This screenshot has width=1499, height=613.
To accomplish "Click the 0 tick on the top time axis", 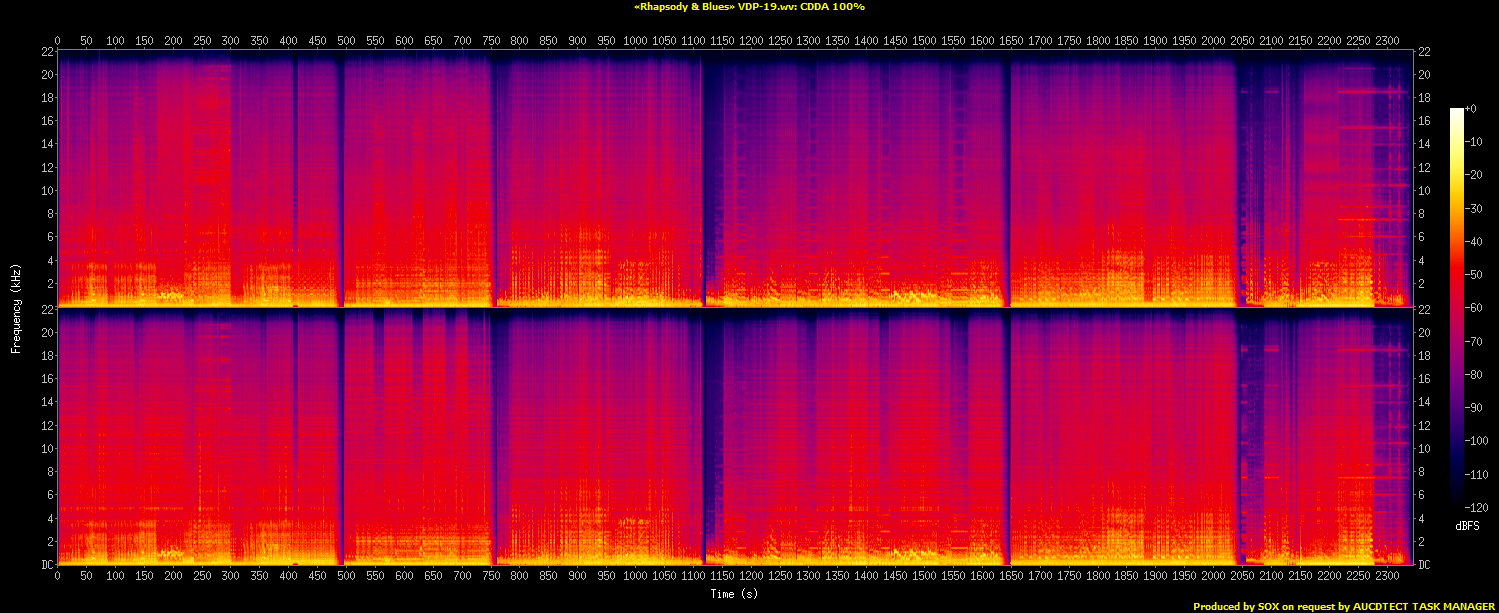I will (x=58, y=41).
